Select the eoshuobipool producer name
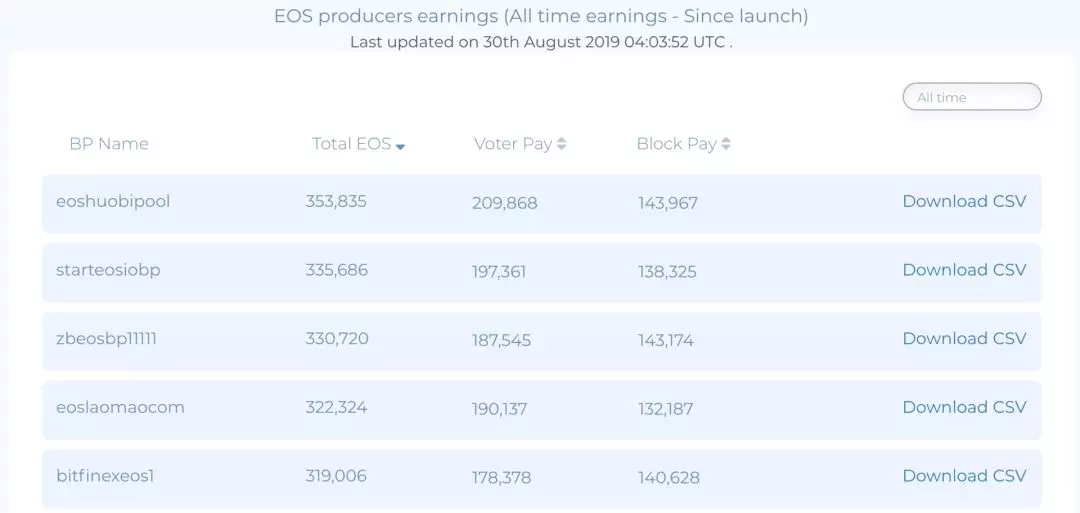This screenshot has width=1080, height=513. coord(113,201)
